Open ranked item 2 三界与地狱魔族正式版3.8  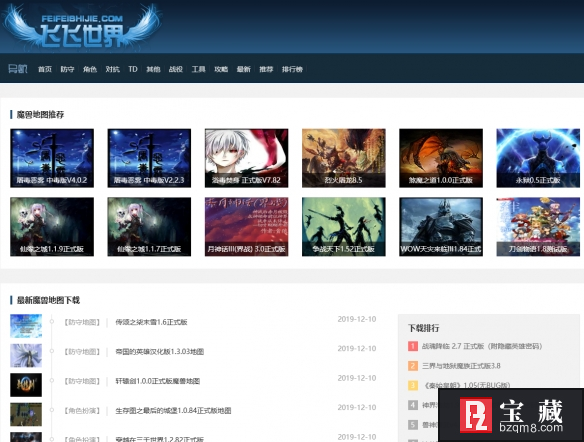(x=461, y=366)
